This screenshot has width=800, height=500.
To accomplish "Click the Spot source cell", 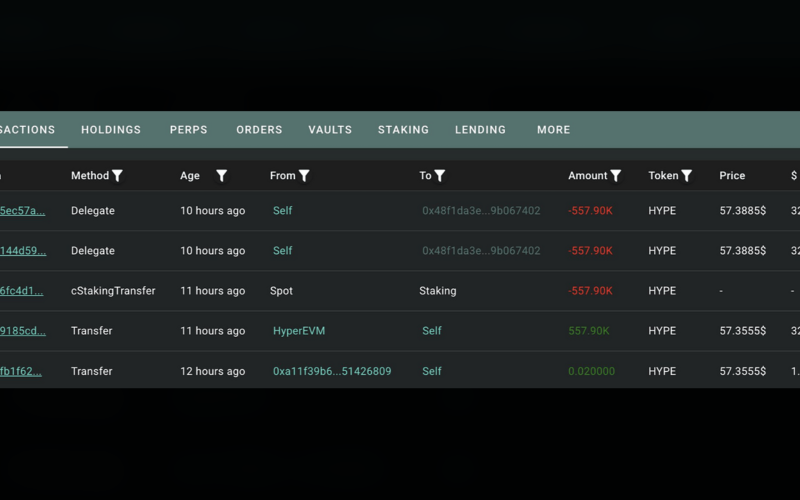I will tap(281, 291).
